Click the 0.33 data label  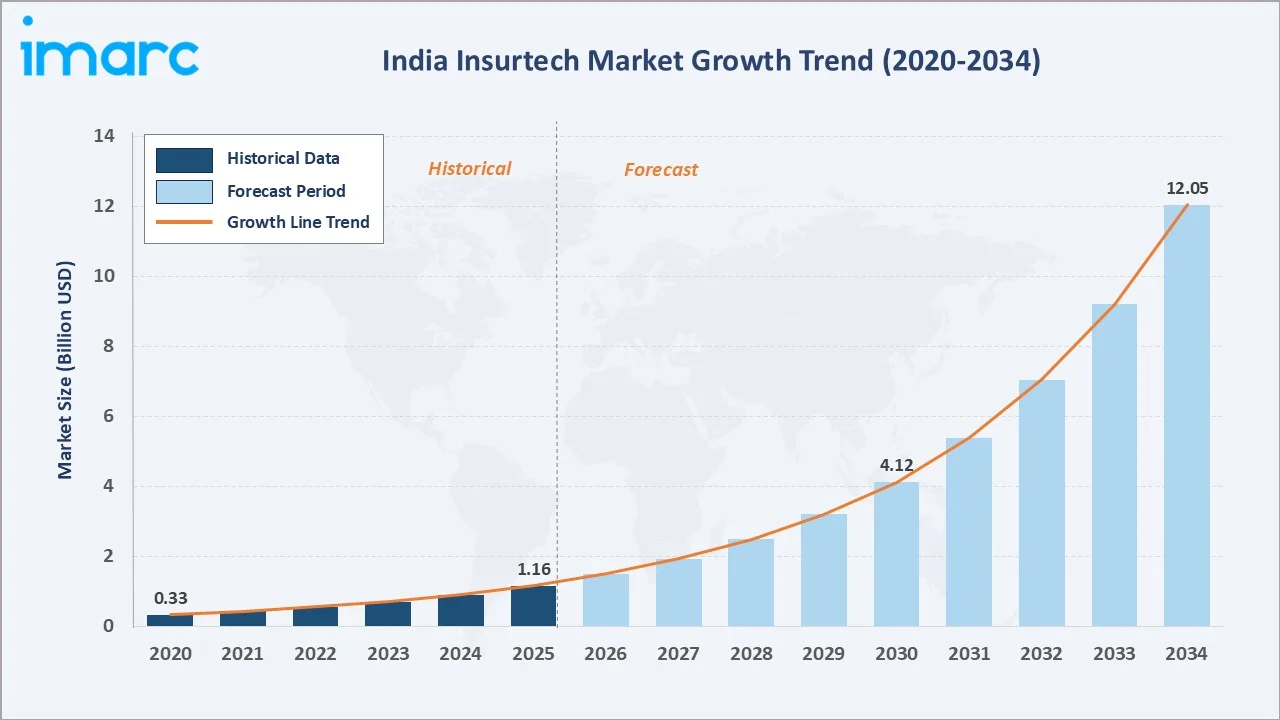[x=170, y=598]
